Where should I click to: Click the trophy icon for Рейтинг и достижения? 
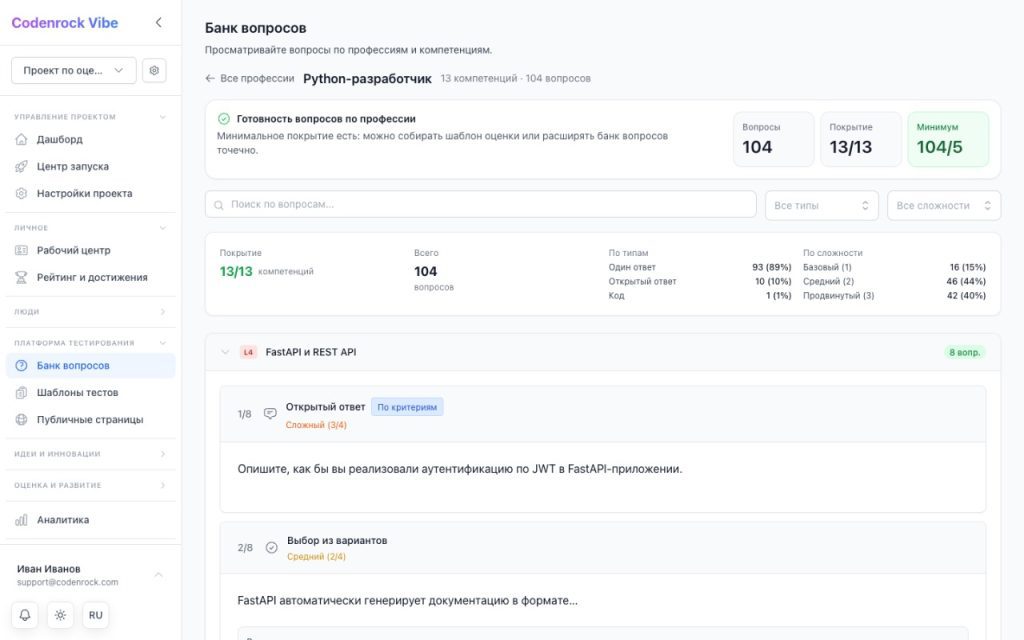(22, 278)
